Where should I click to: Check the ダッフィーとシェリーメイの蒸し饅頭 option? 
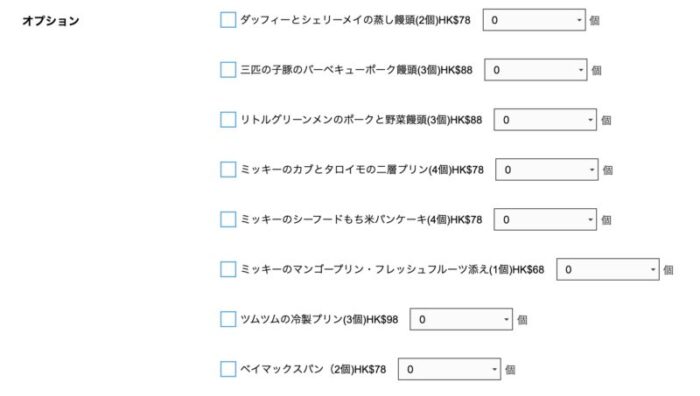228,20
